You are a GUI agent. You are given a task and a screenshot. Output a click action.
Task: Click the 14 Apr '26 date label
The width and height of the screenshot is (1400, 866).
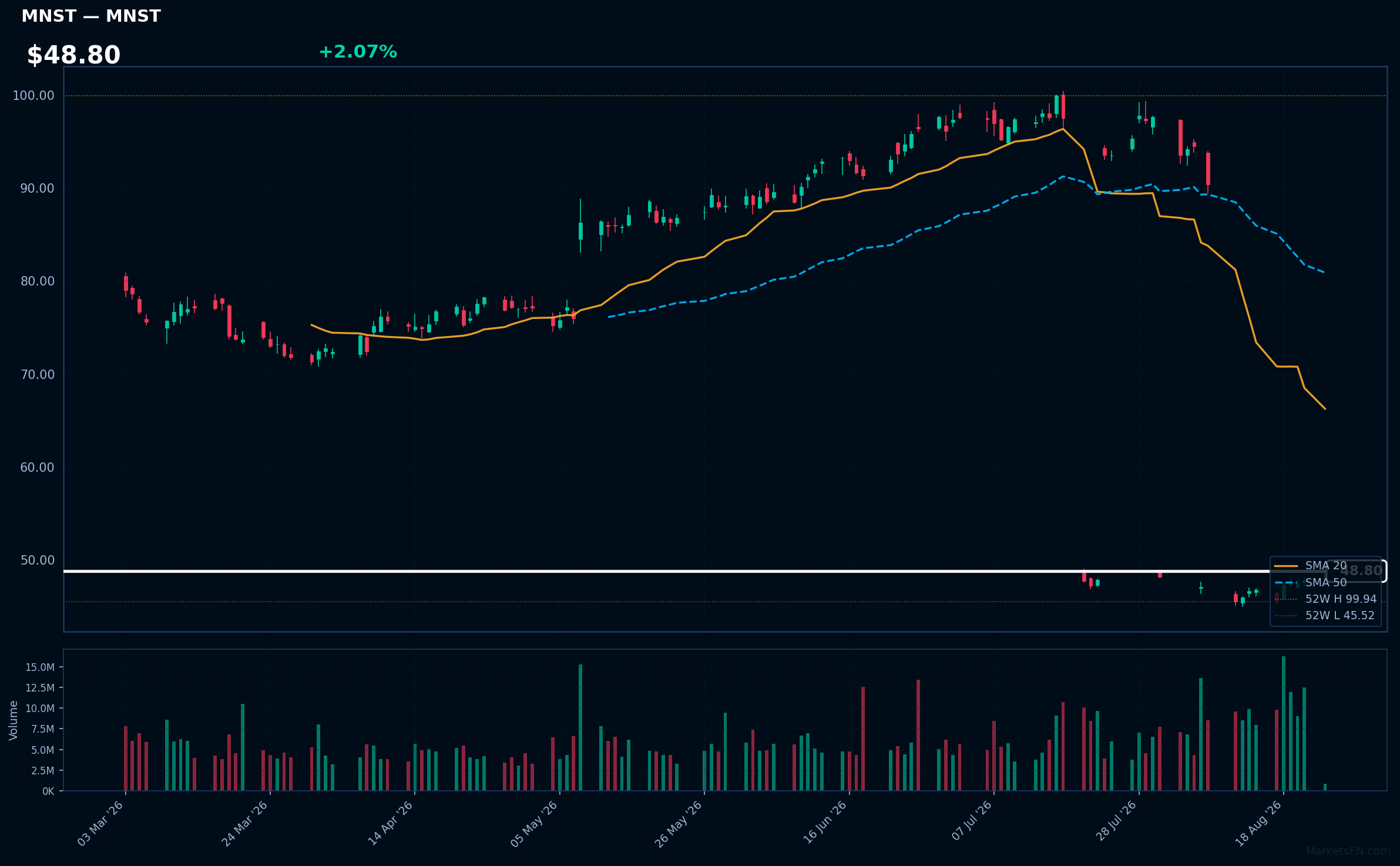390,824
